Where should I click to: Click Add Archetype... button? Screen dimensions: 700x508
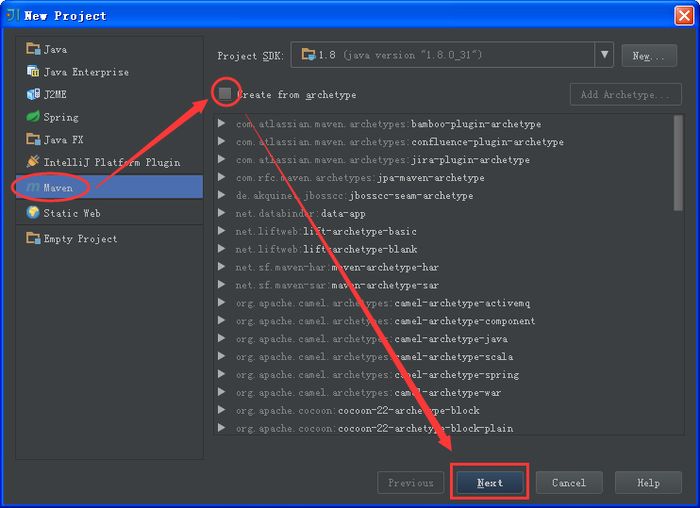(625, 94)
